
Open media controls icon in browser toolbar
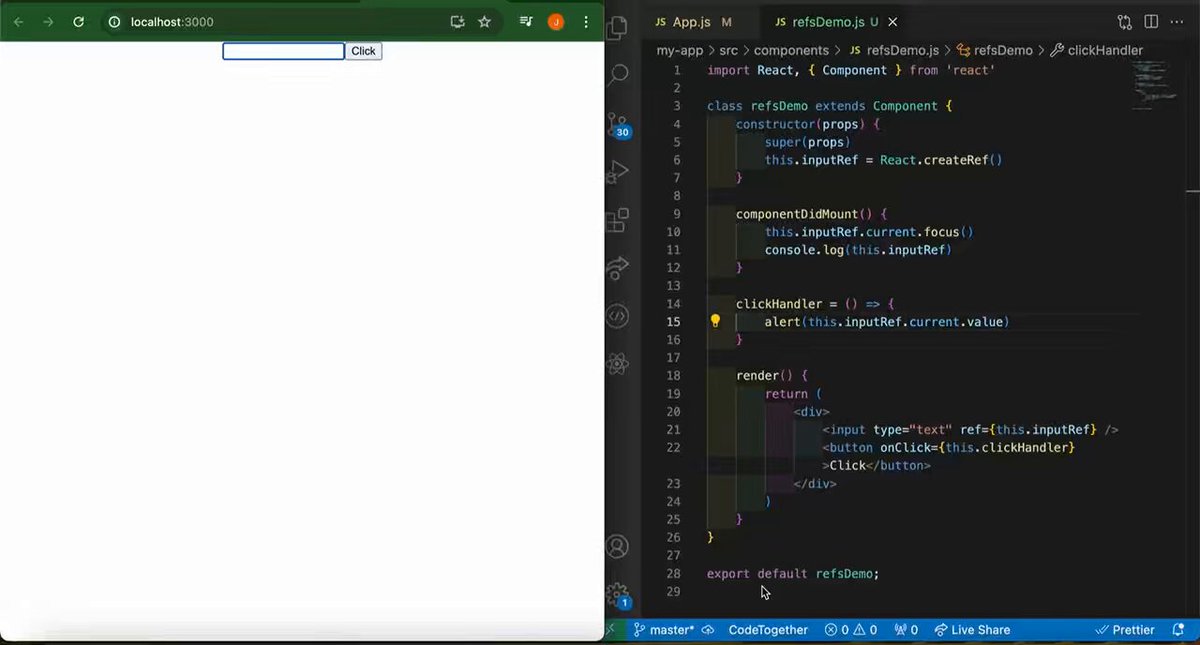(x=526, y=21)
